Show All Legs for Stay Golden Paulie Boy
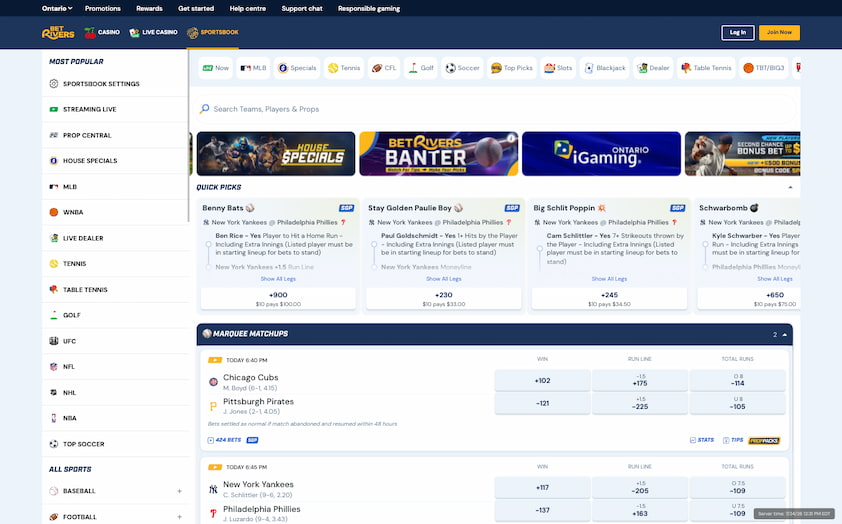This screenshot has width=842, height=524. (444, 279)
